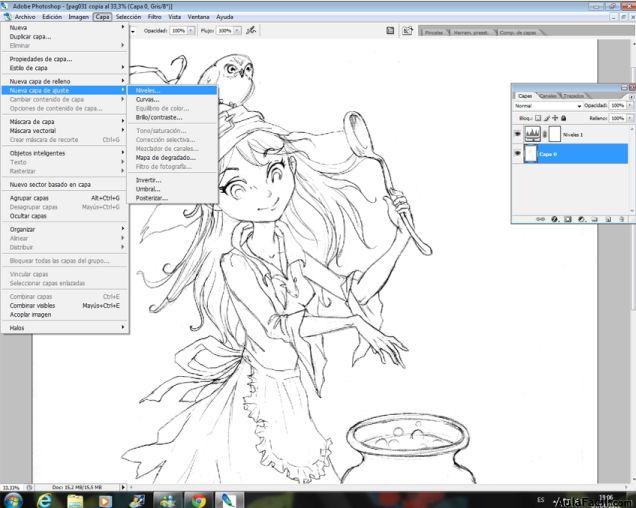Choose Curvas... adjustment layer
This screenshot has width=636, height=508.
click(172, 99)
